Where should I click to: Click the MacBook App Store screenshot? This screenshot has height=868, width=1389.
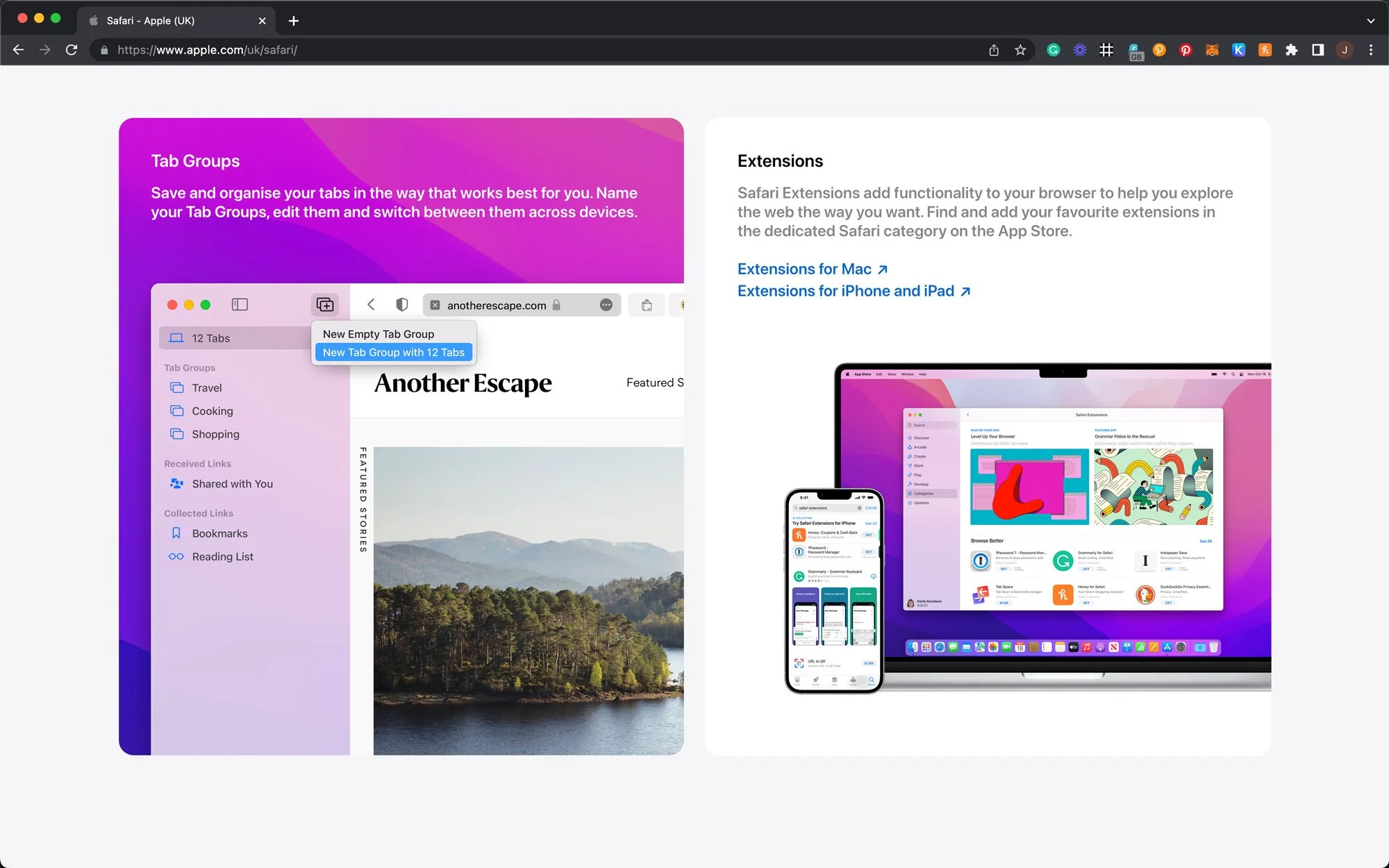[1063, 509]
